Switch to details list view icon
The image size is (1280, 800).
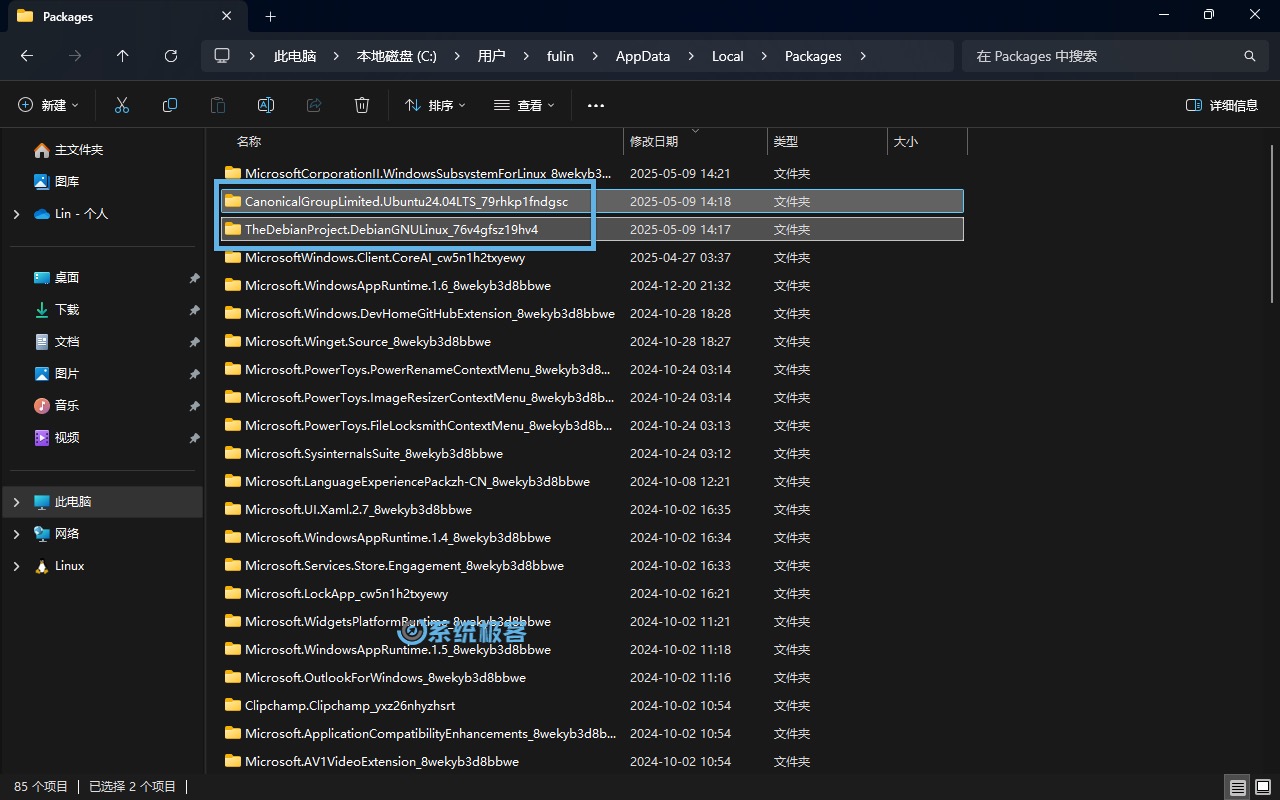click(x=1238, y=787)
